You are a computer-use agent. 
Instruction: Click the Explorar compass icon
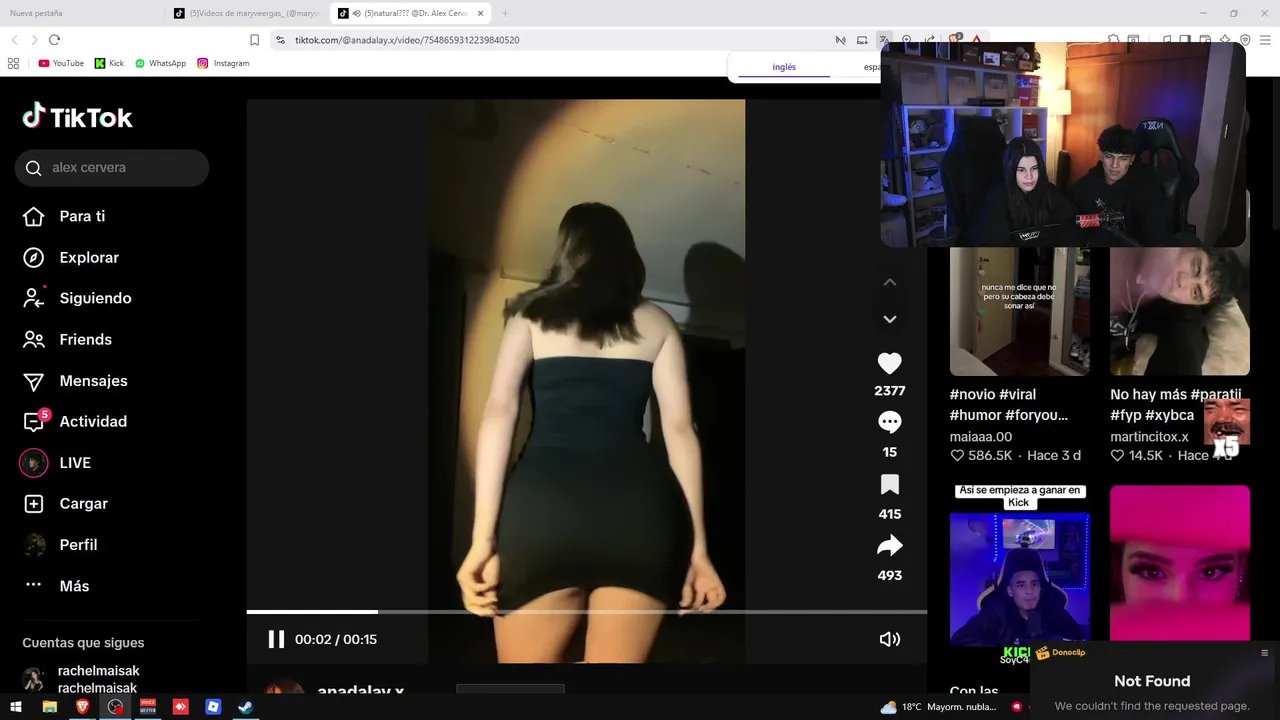[34, 257]
